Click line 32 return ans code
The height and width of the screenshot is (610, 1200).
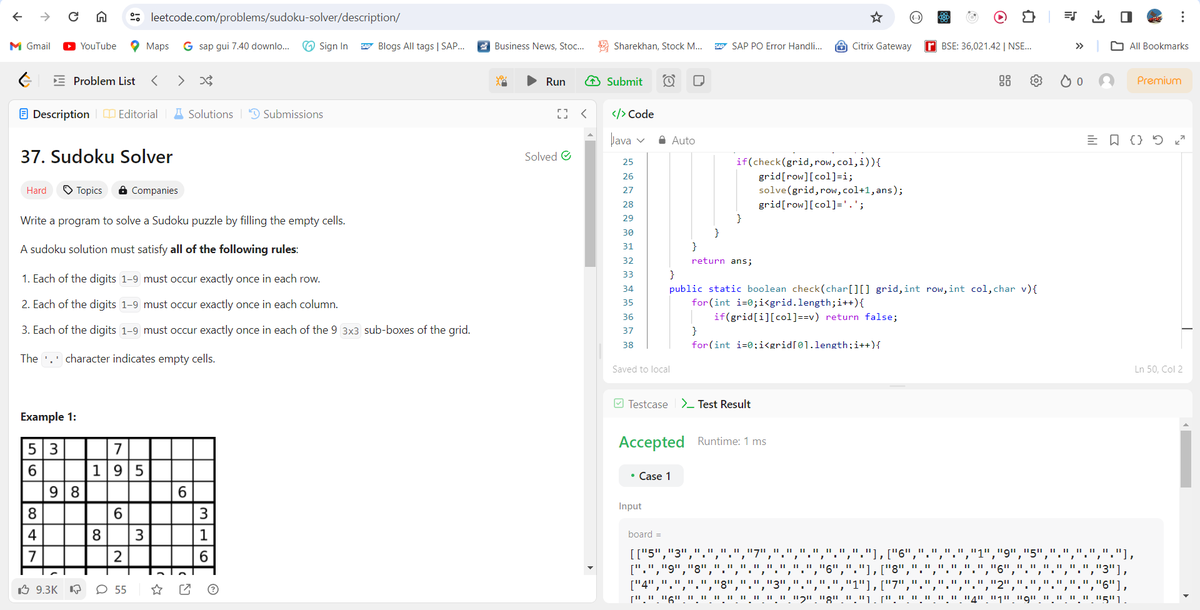(722, 260)
